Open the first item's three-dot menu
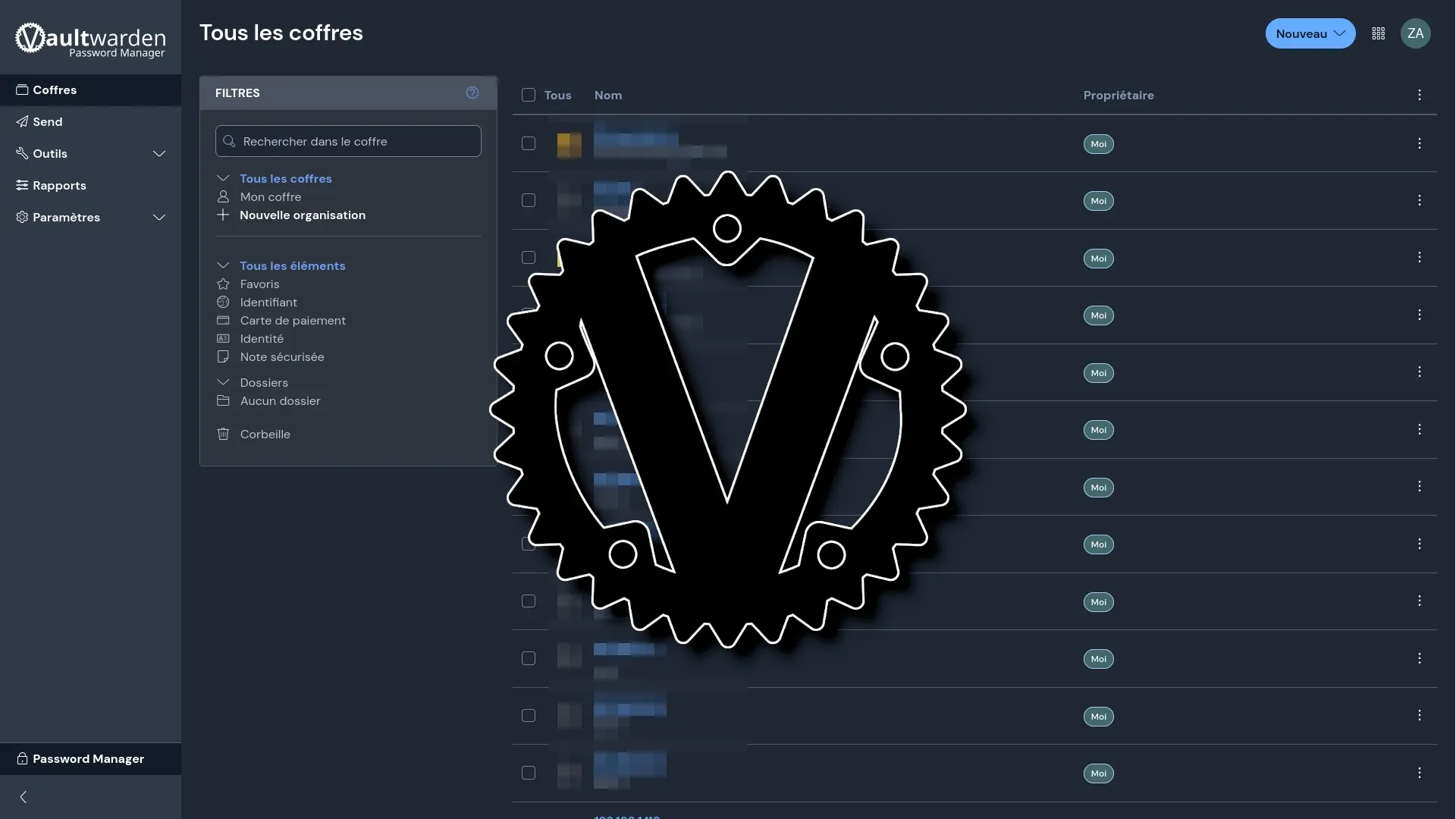 [1419, 143]
